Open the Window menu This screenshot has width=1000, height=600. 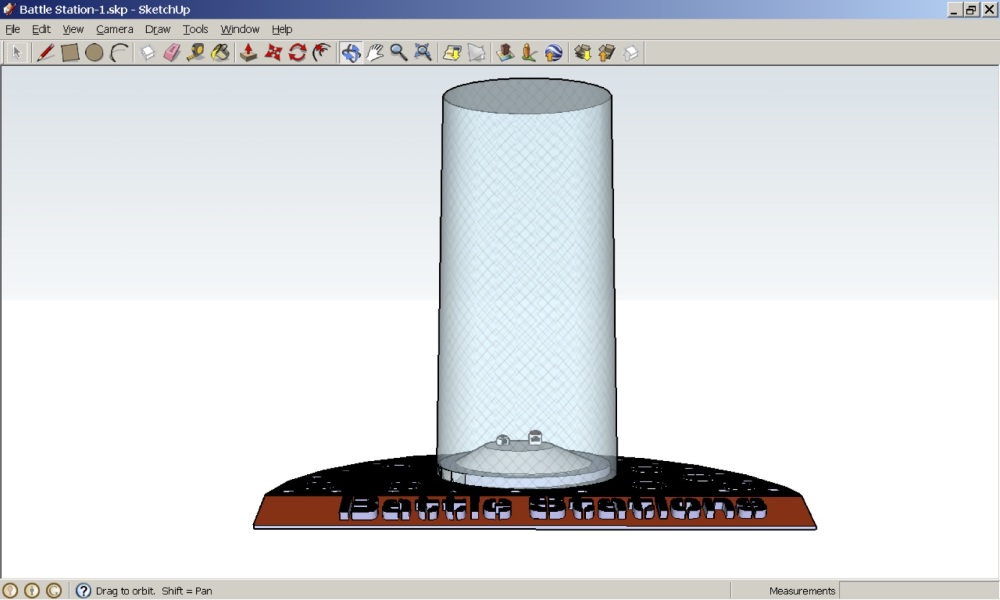239,29
